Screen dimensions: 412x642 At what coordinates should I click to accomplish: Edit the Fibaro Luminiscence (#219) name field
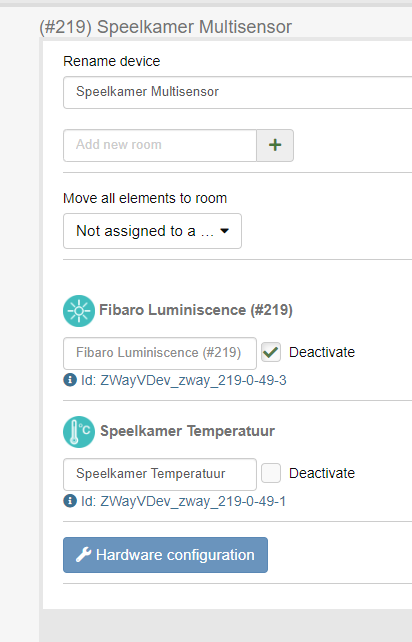[x=160, y=353]
